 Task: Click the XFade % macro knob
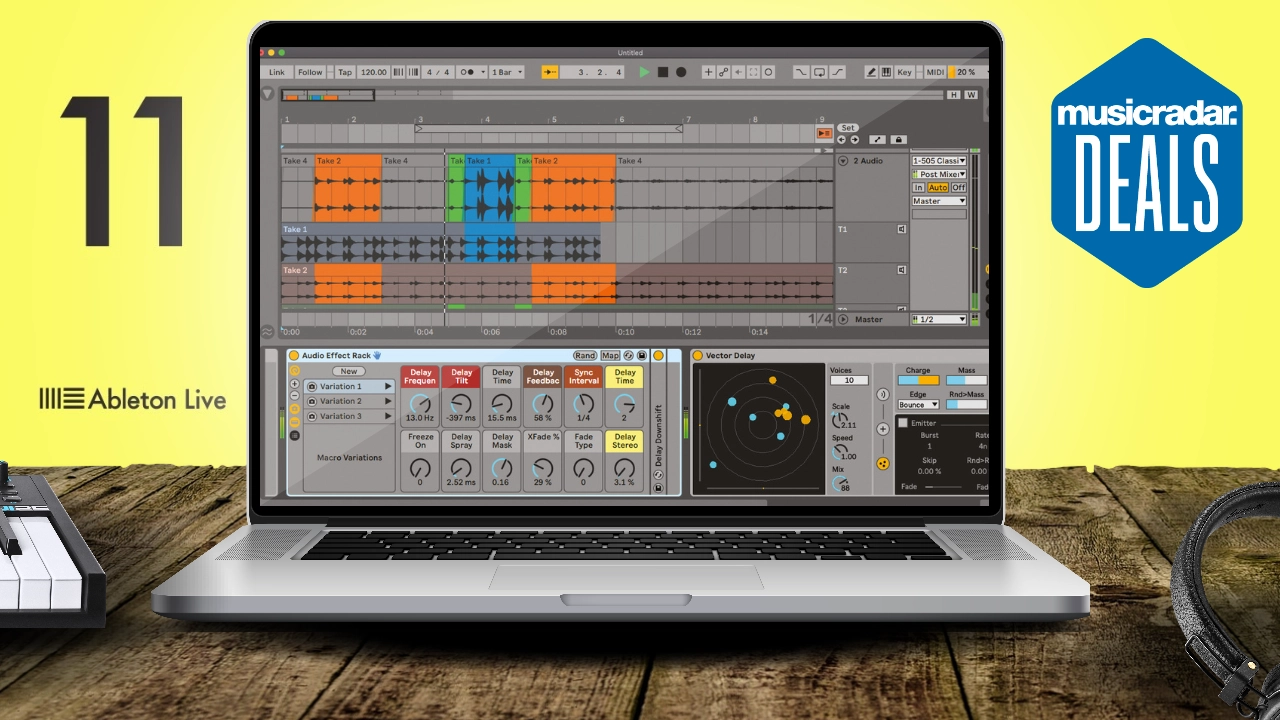pyautogui.click(x=542, y=468)
